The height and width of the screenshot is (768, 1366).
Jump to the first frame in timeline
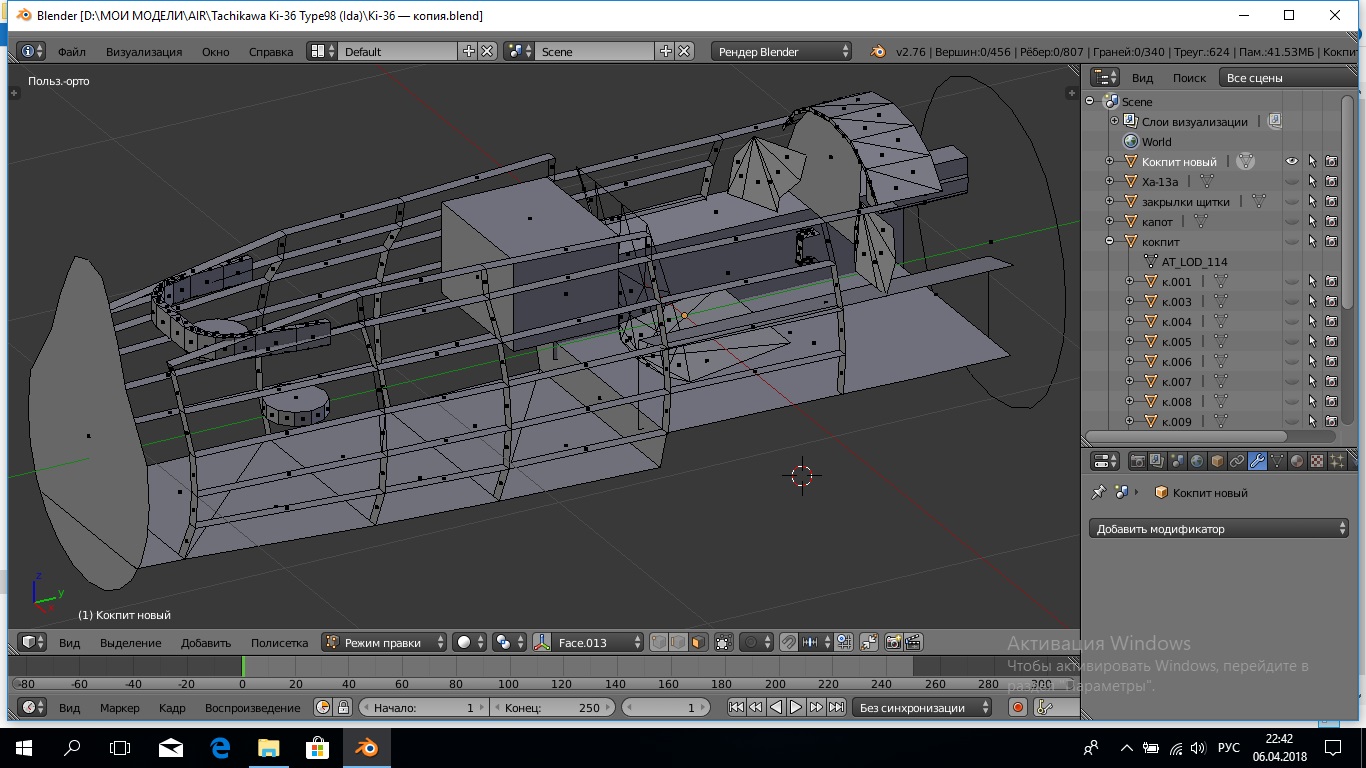[x=736, y=707]
